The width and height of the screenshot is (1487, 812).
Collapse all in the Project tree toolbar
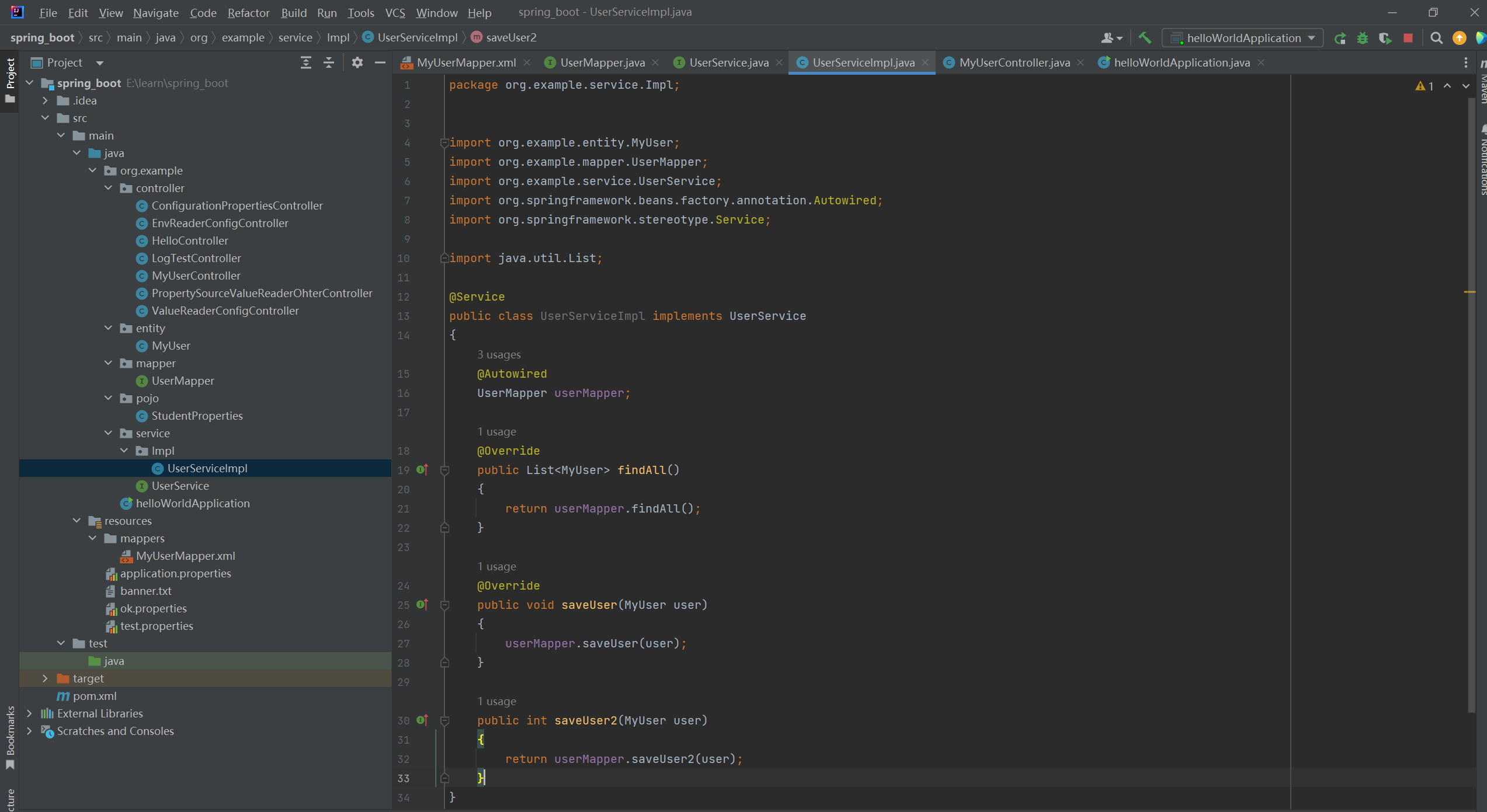click(329, 62)
